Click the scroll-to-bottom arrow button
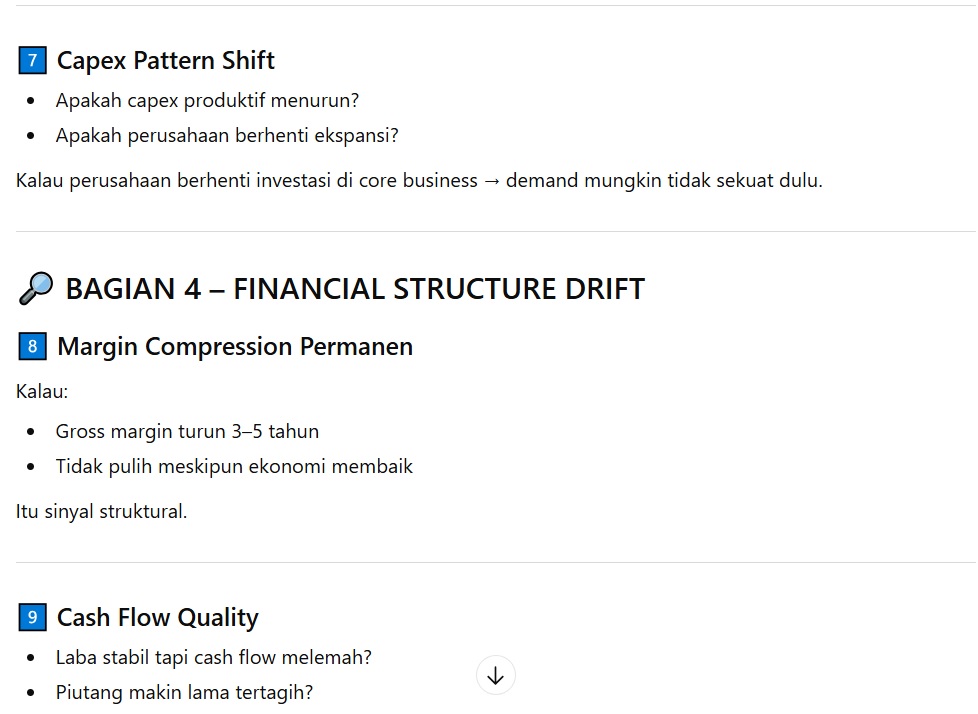The image size is (978, 714). [x=496, y=676]
